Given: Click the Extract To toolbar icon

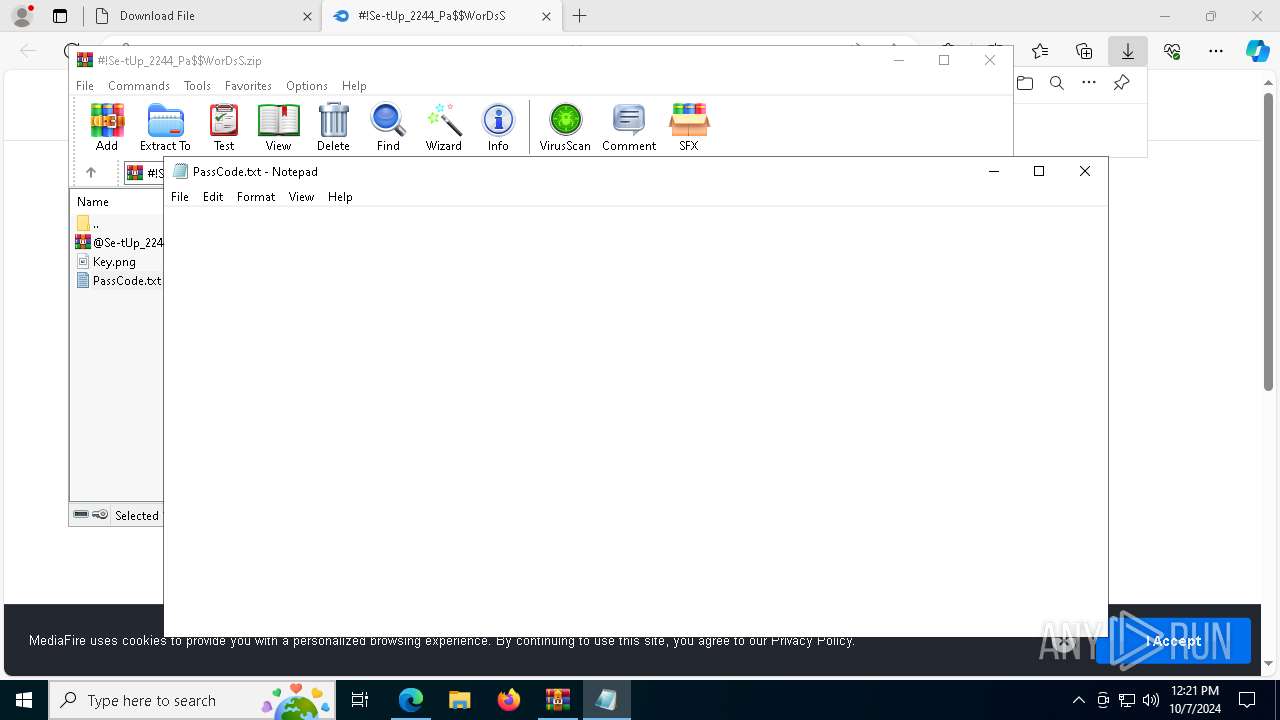Looking at the screenshot, I should click(165, 127).
